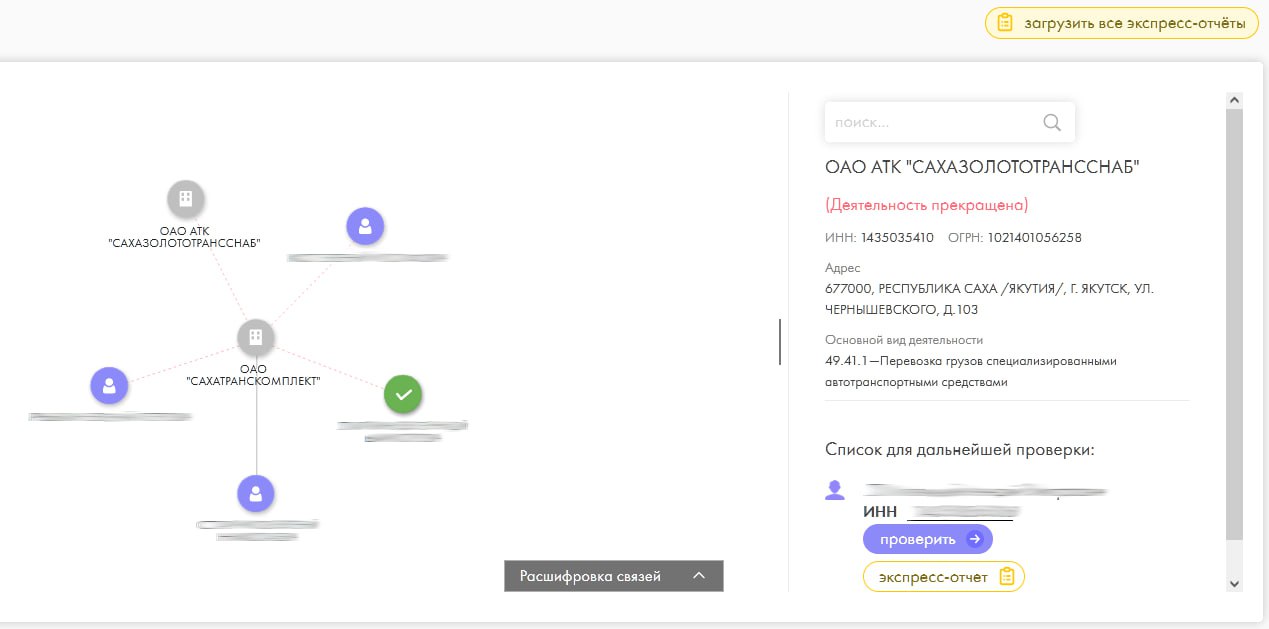
Task: Select the ОАО "САХАТРАНСКОМПЛЕКТ" building node icon
Action: point(256,337)
